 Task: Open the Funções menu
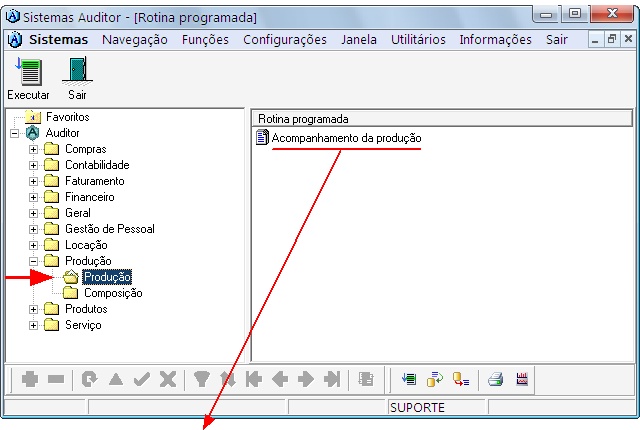205,40
